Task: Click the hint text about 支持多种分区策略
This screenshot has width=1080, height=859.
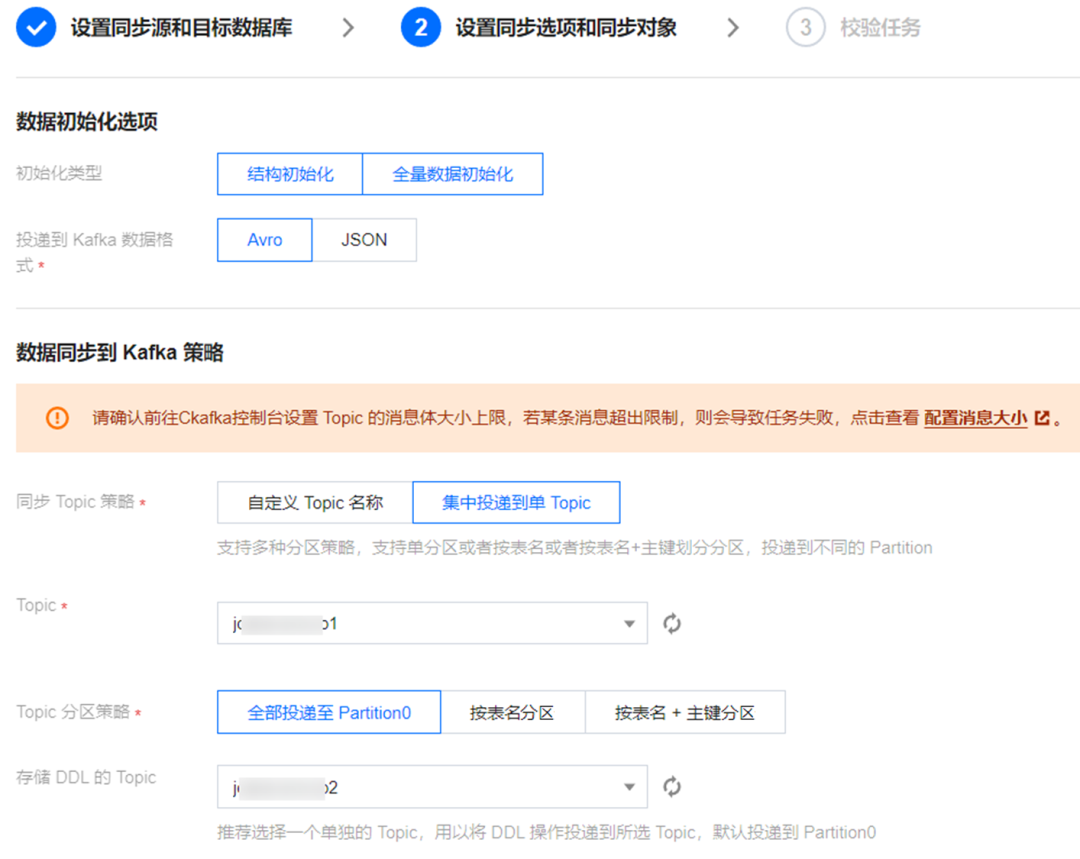Action: [x=574, y=548]
